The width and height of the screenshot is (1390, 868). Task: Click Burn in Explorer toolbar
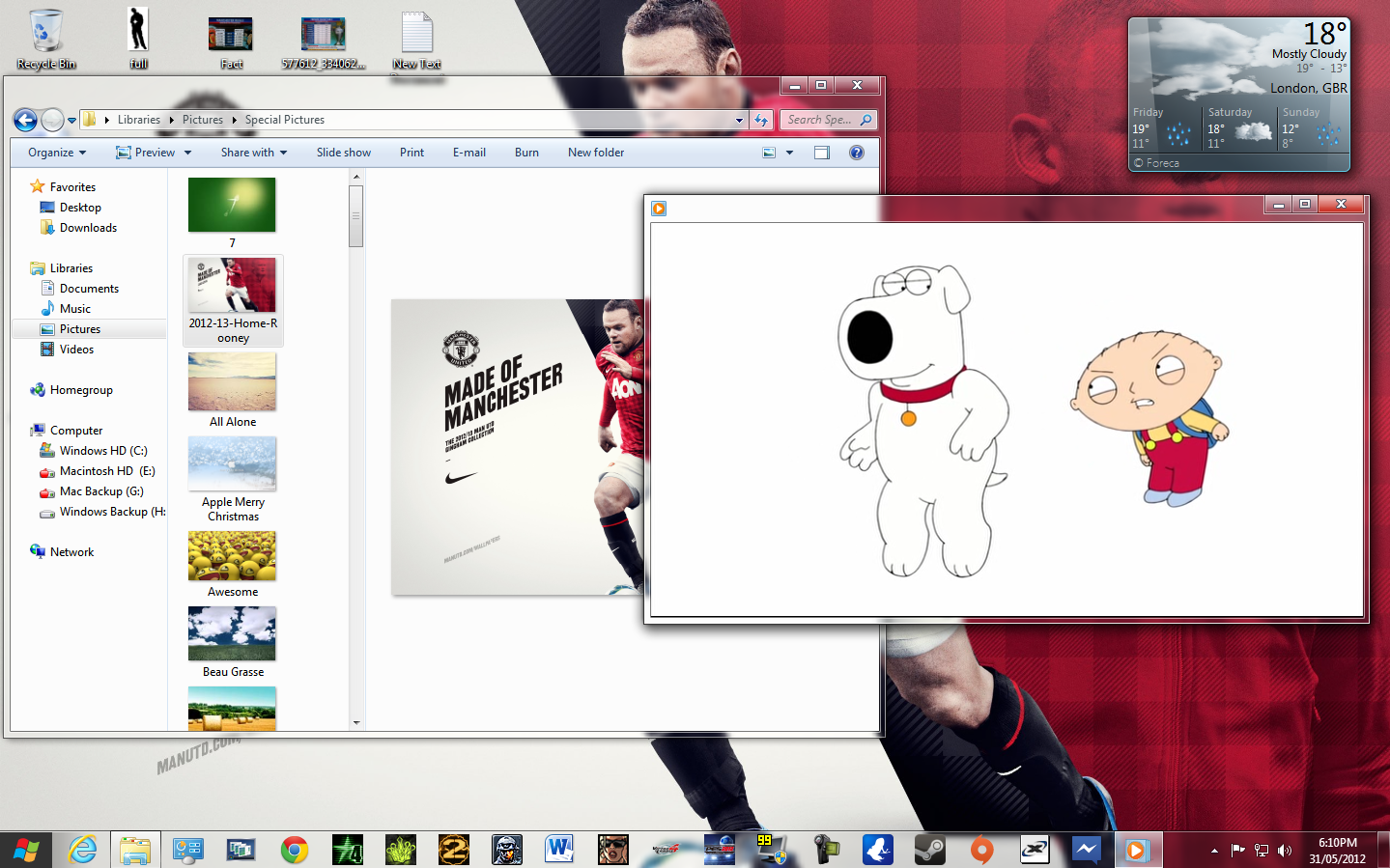pos(526,153)
